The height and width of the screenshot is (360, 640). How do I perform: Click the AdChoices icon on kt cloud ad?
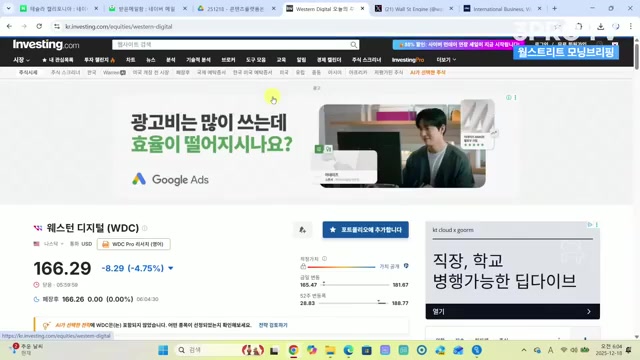coord(590,225)
